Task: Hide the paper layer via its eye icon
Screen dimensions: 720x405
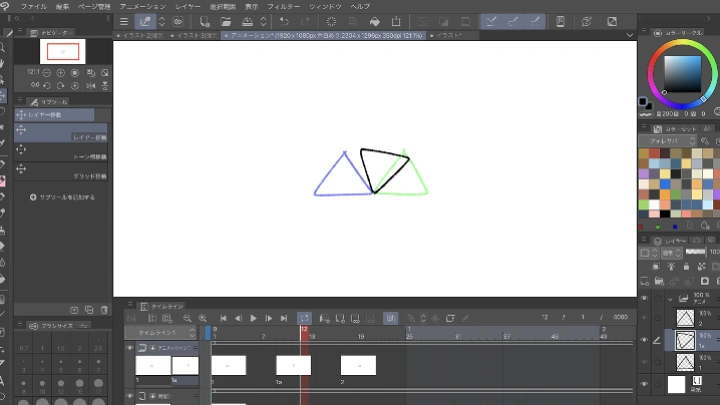Action: 644,384
